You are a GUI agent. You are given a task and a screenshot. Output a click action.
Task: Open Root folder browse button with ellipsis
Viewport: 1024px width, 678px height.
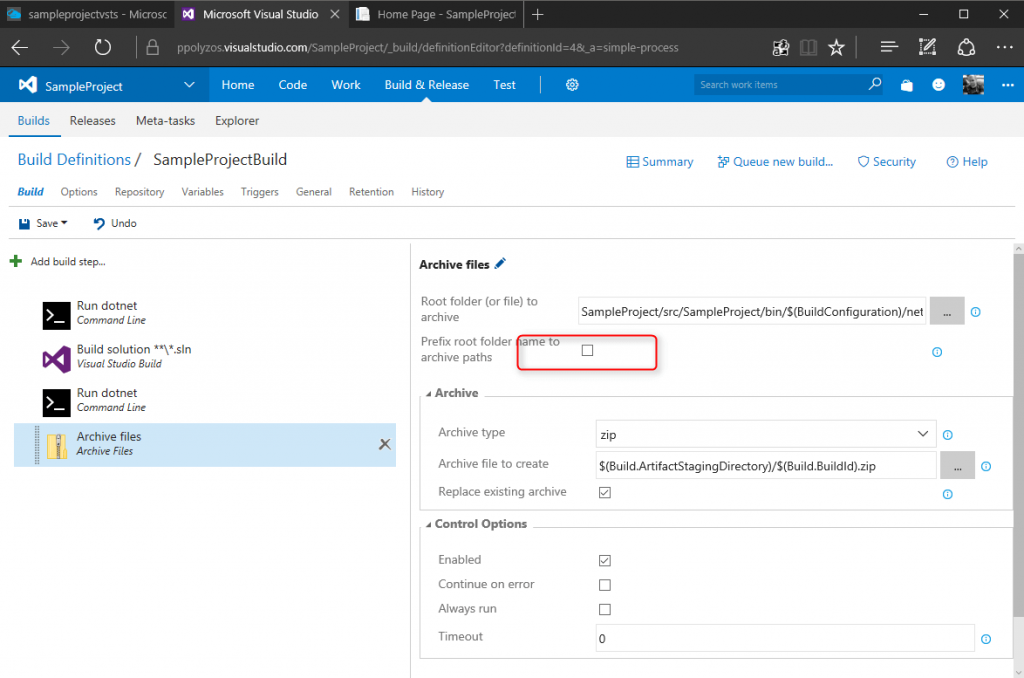pyautogui.click(x=946, y=310)
